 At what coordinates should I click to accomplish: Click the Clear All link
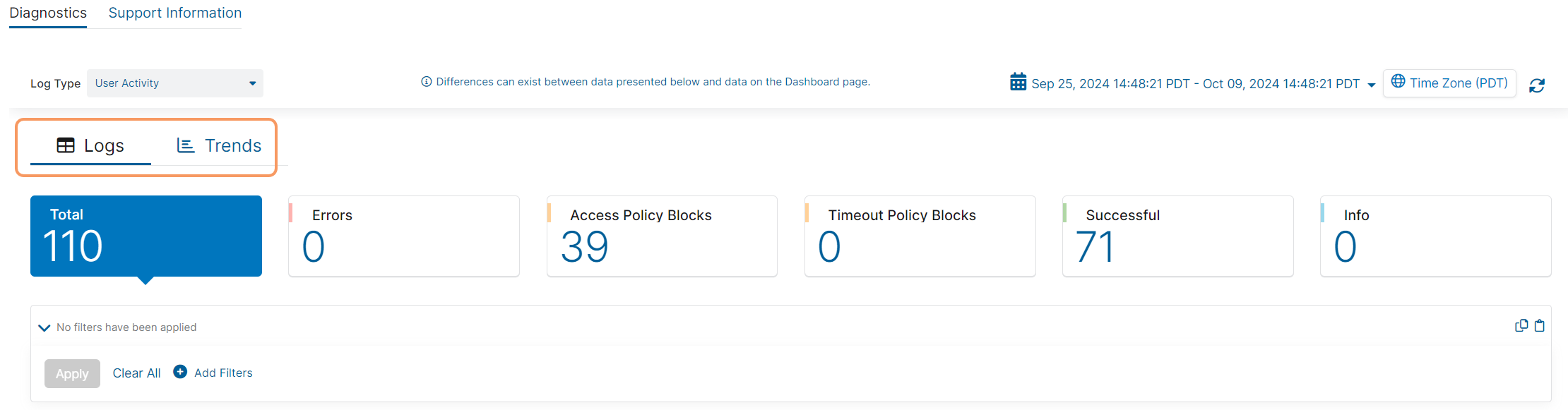(x=136, y=373)
